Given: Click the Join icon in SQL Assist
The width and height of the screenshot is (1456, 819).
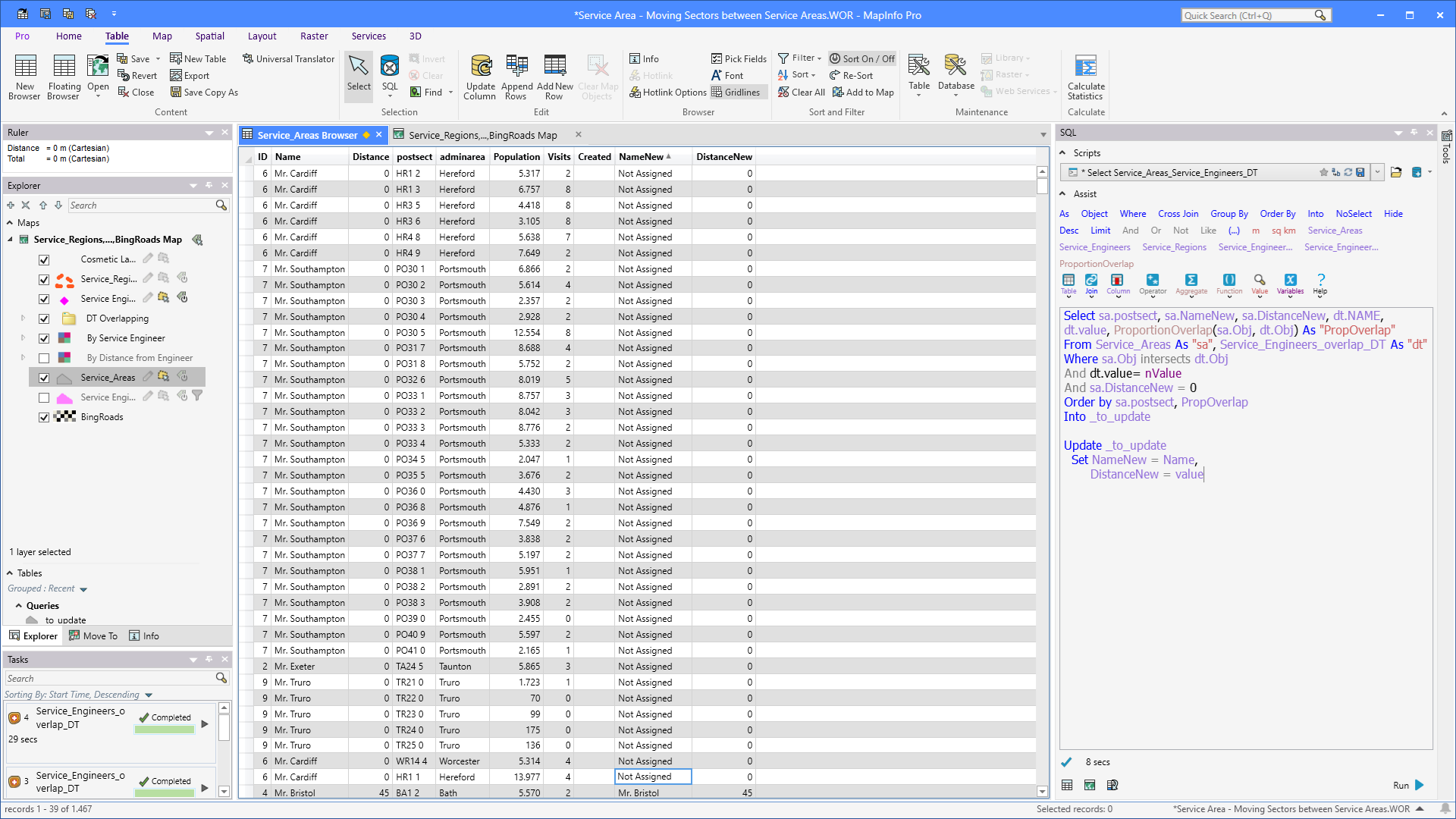Looking at the screenshot, I should pyautogui.click(x=1091, y=284).
